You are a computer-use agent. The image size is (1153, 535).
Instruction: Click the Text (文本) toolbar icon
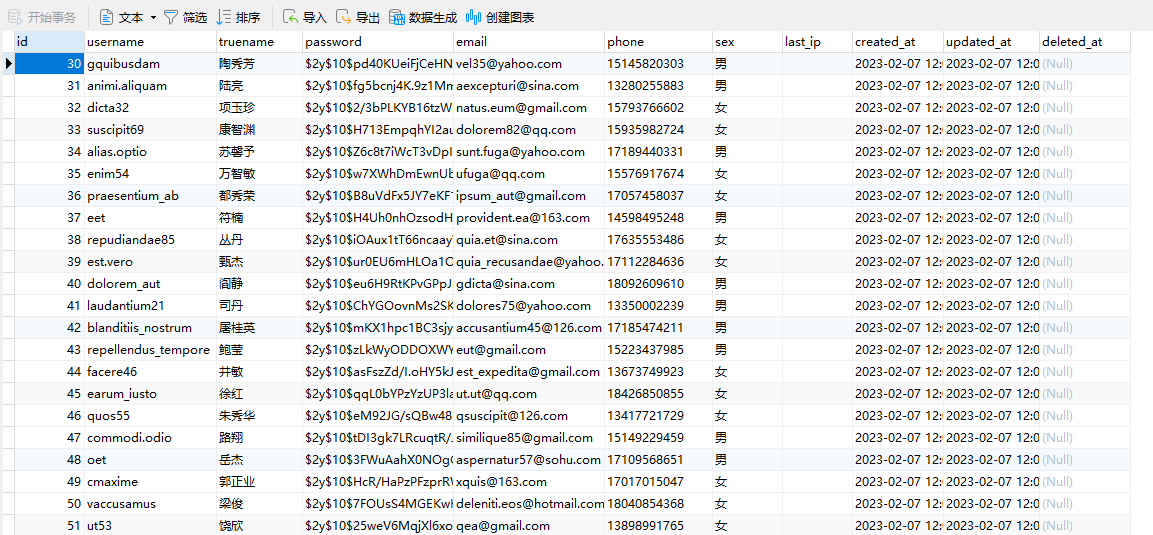point(106,17)
